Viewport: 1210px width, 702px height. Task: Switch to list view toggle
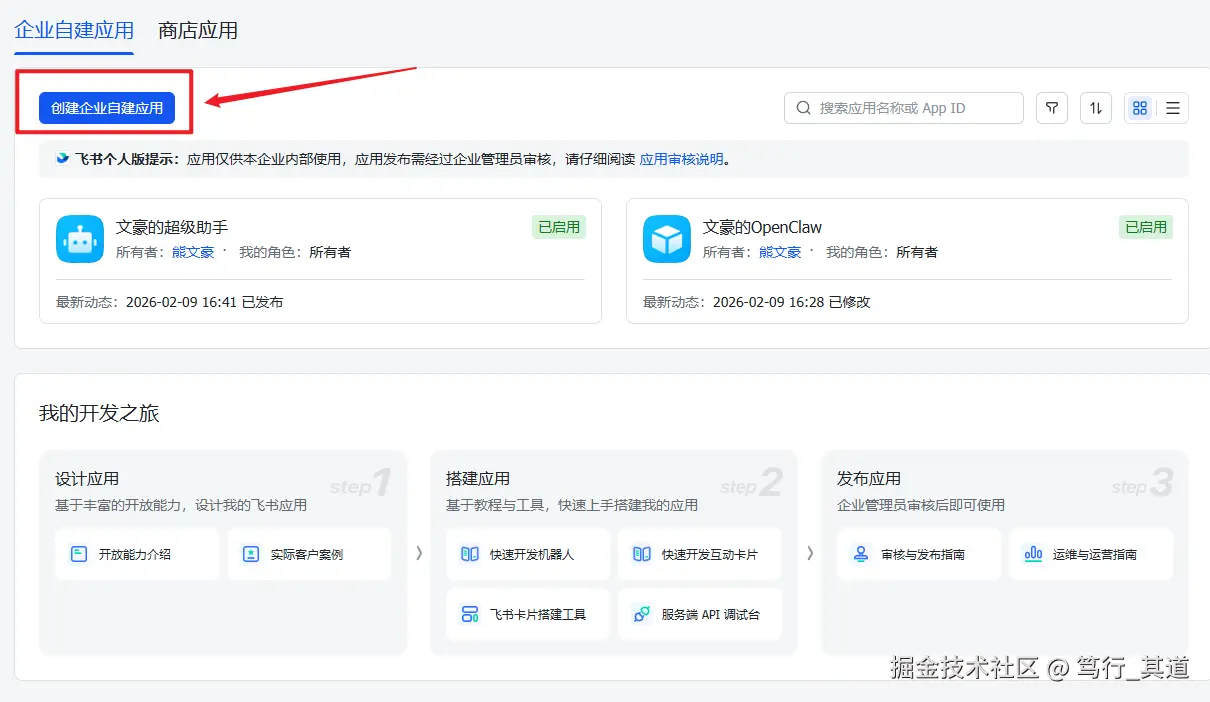[1173, 108]
